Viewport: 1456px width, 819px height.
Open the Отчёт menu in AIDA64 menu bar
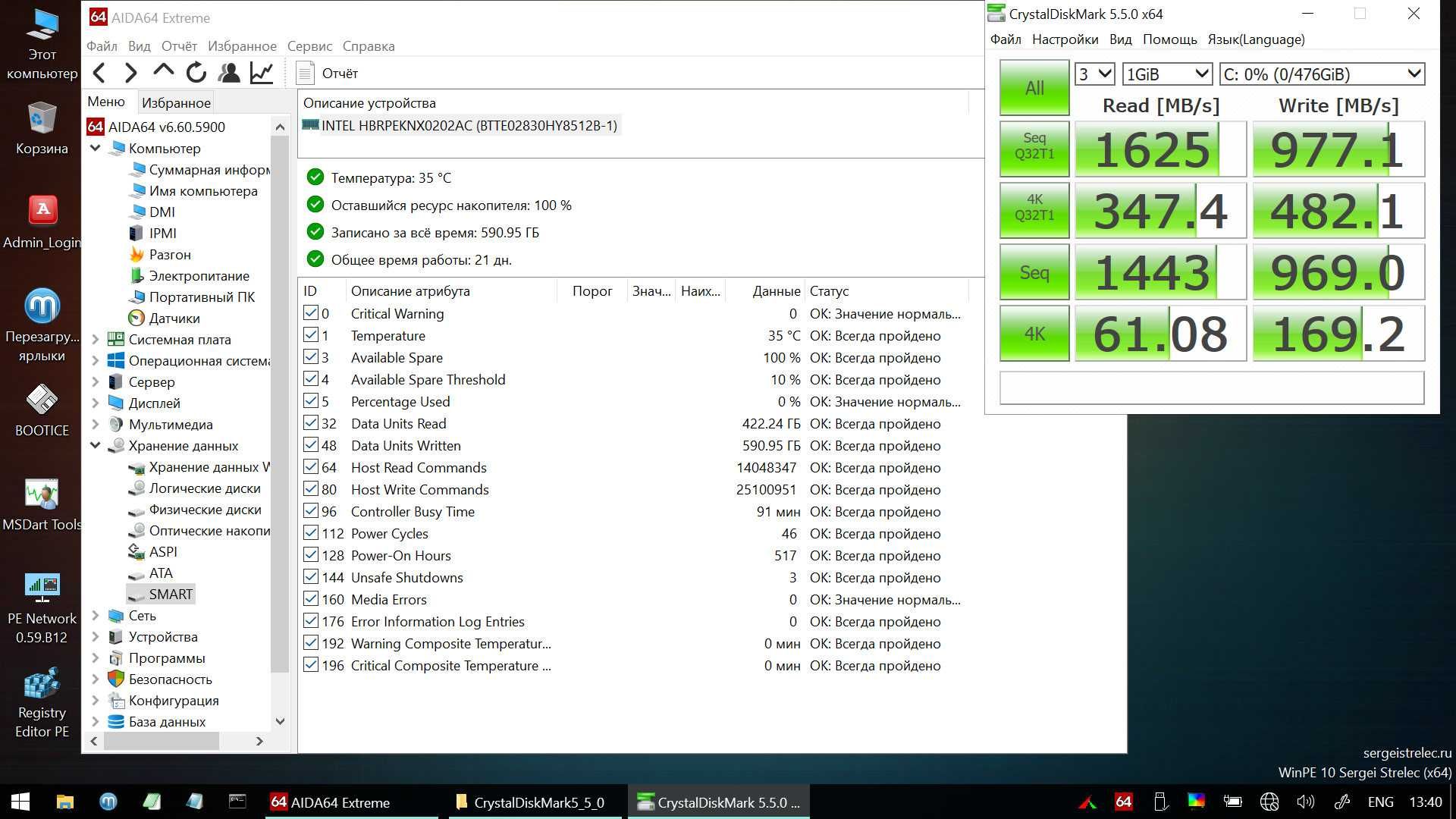point(178,45)
